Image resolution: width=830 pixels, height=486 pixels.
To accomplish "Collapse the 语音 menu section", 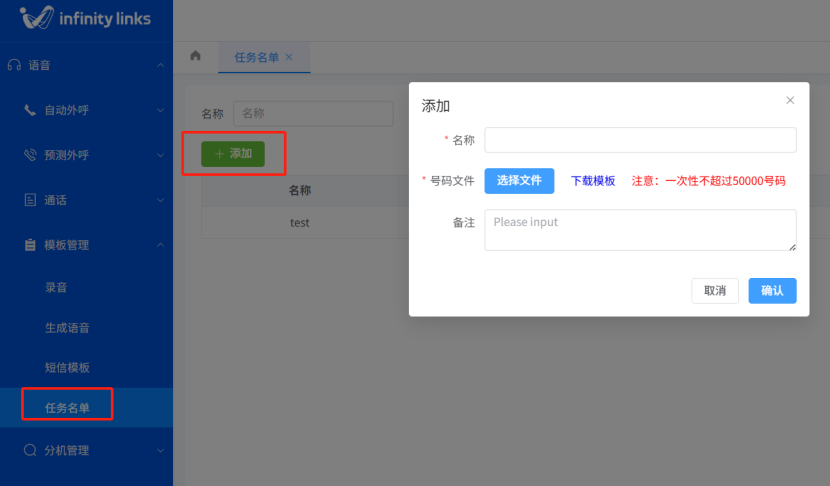I will 160,66.
